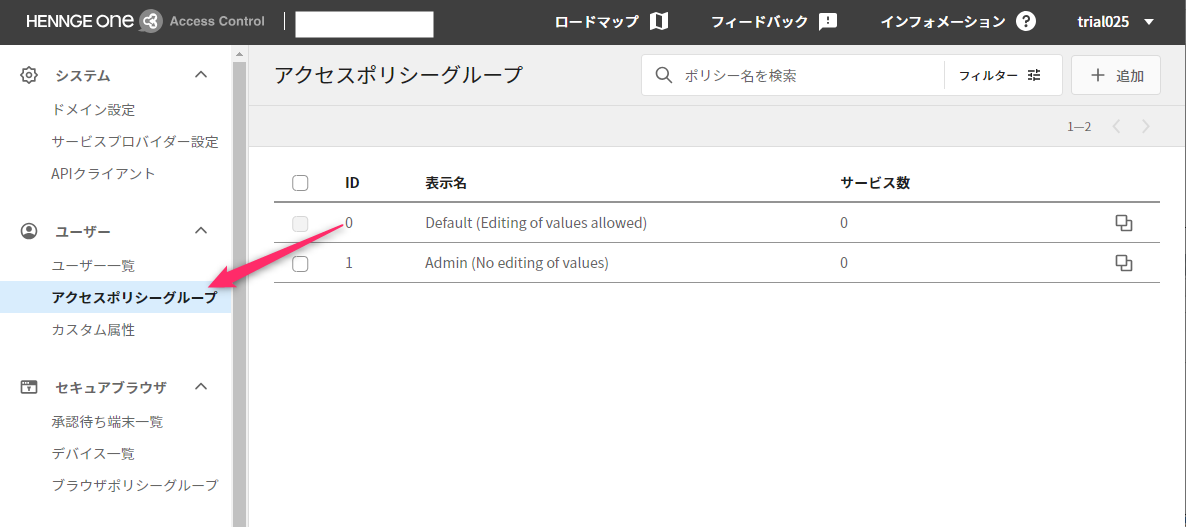The image size is (1186, 527).
Task: Click the copy icon for Default policy
Action: coord(1123,223)
